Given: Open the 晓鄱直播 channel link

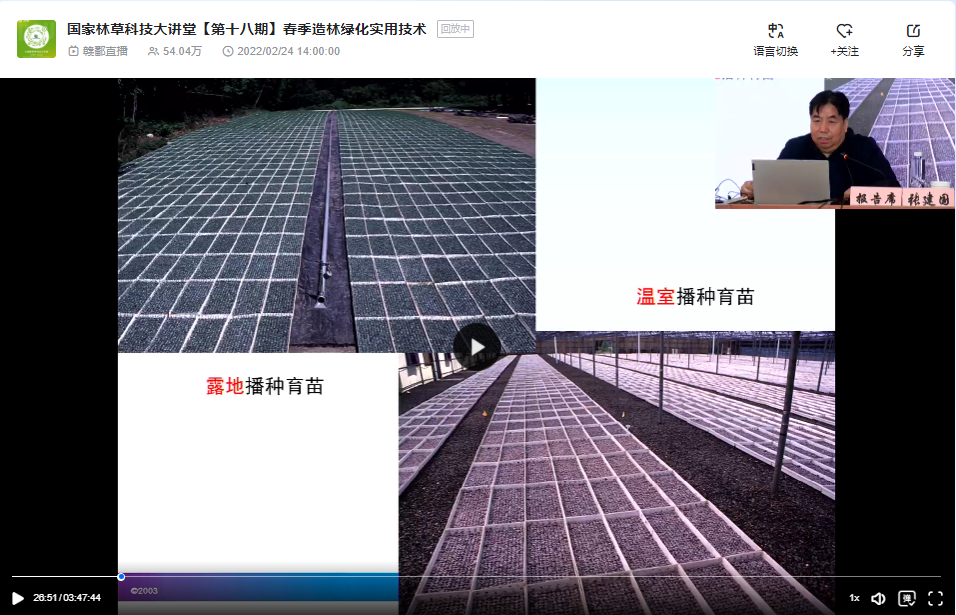Looking at the screenshot, I should click(105, 51).
